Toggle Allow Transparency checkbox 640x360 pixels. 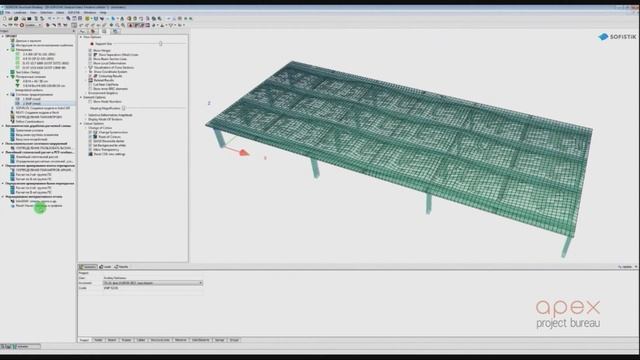pyautogui.click(x=90, y=150)
